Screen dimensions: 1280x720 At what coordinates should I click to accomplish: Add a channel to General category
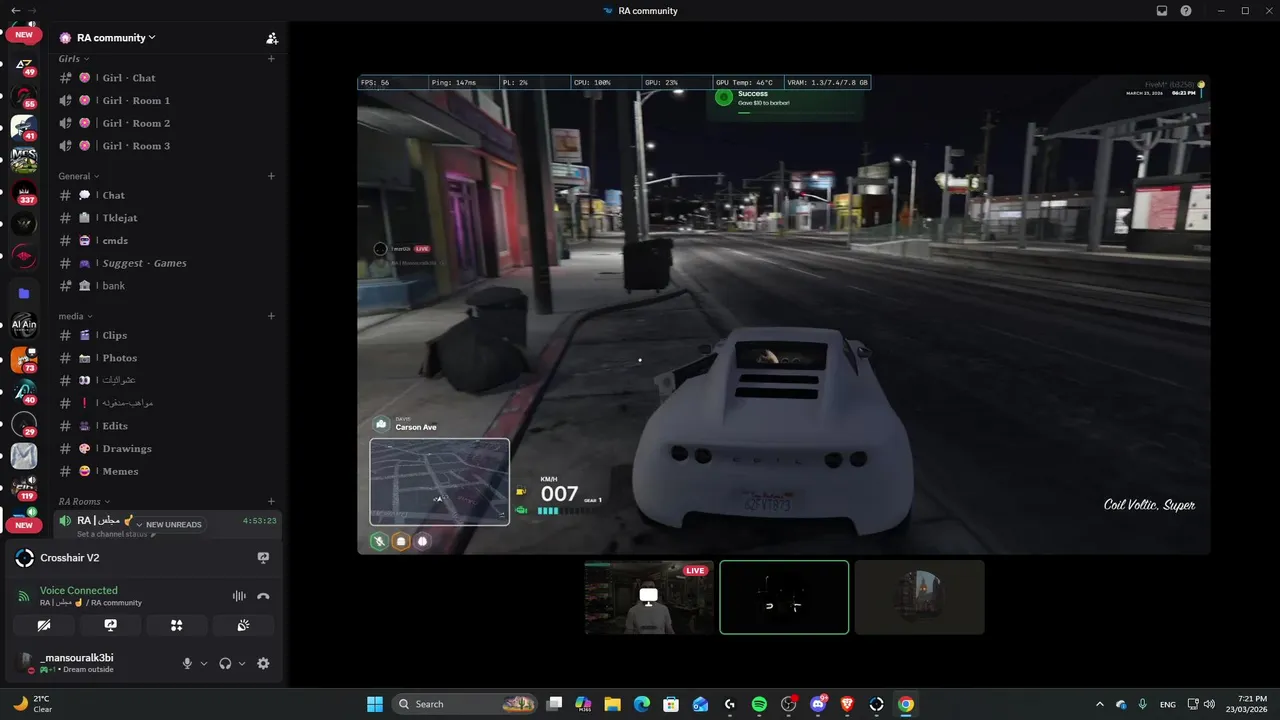click(x=271, y=176)
